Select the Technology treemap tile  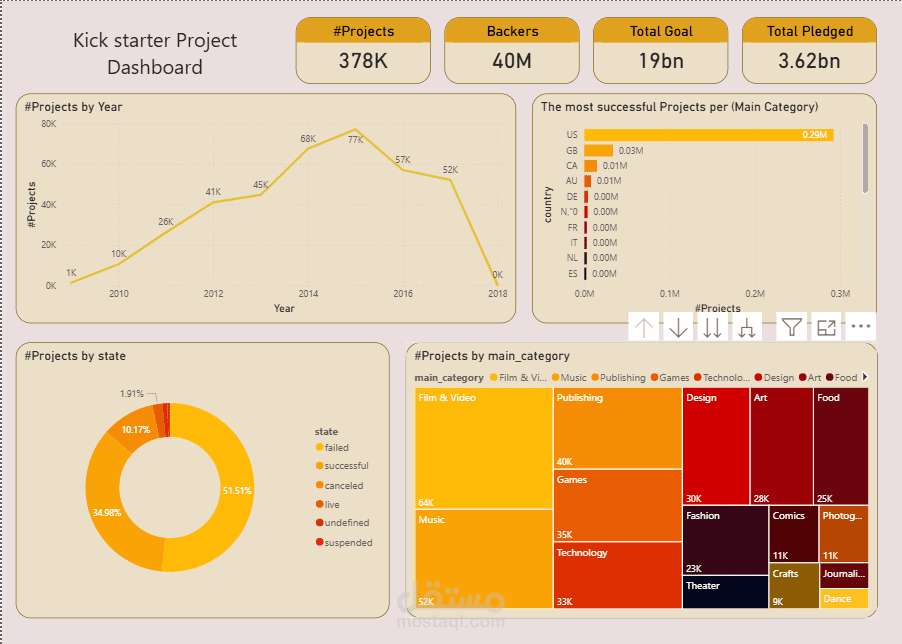(x=617, y=576)
